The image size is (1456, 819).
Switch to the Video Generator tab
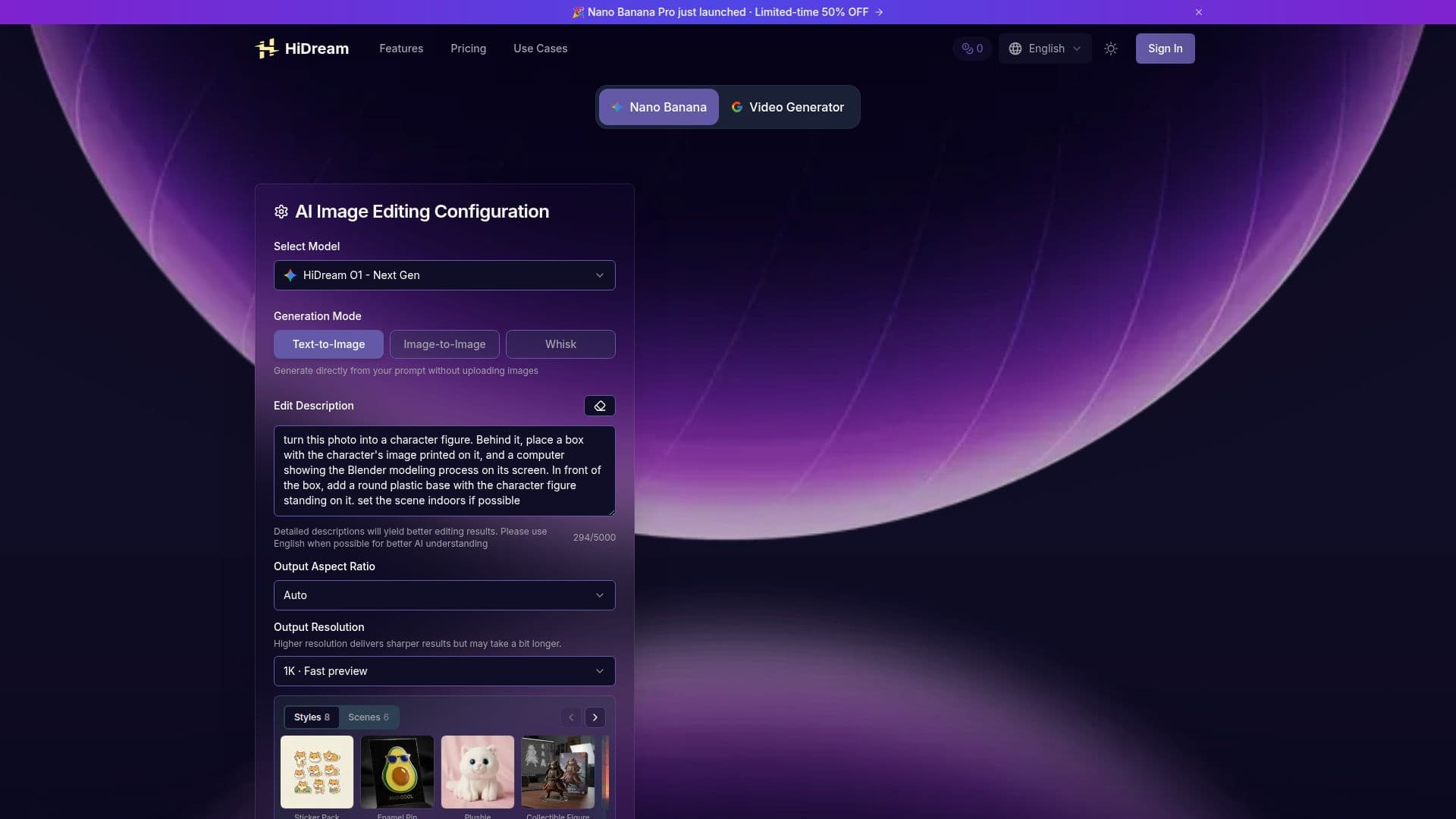788,107
